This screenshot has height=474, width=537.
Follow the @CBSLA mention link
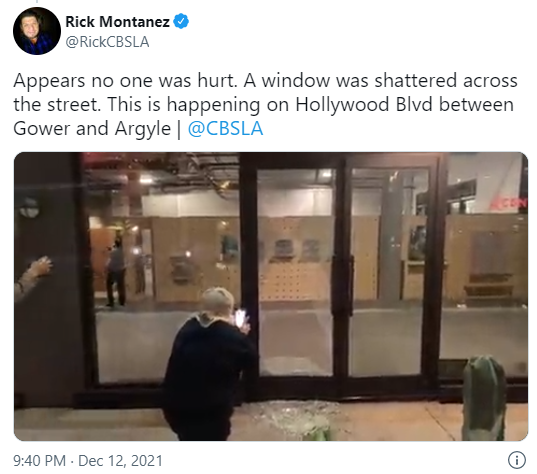point(225,129)
